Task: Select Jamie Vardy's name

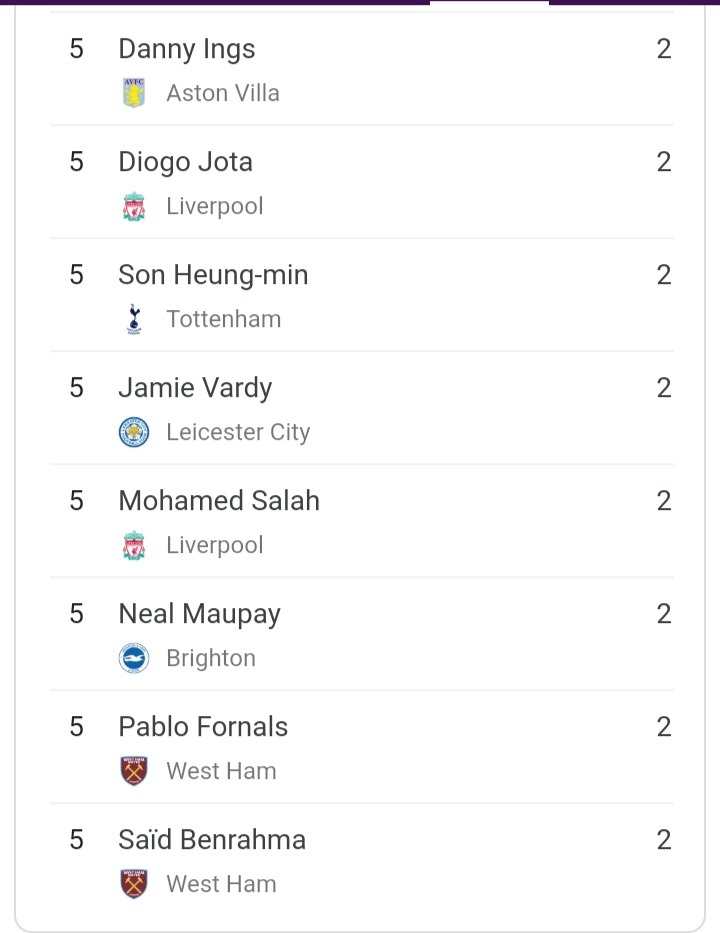Action: (195, 389)
